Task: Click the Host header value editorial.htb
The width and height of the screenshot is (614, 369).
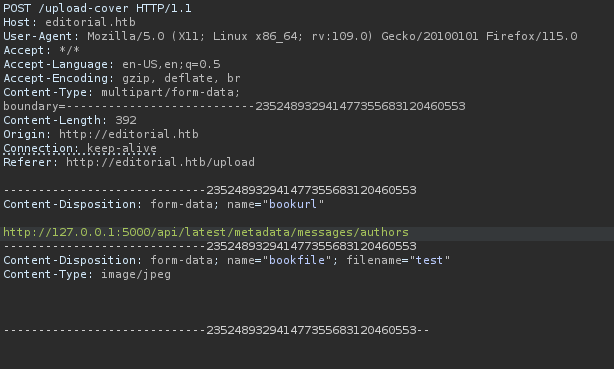Action: tap(90, 22)
